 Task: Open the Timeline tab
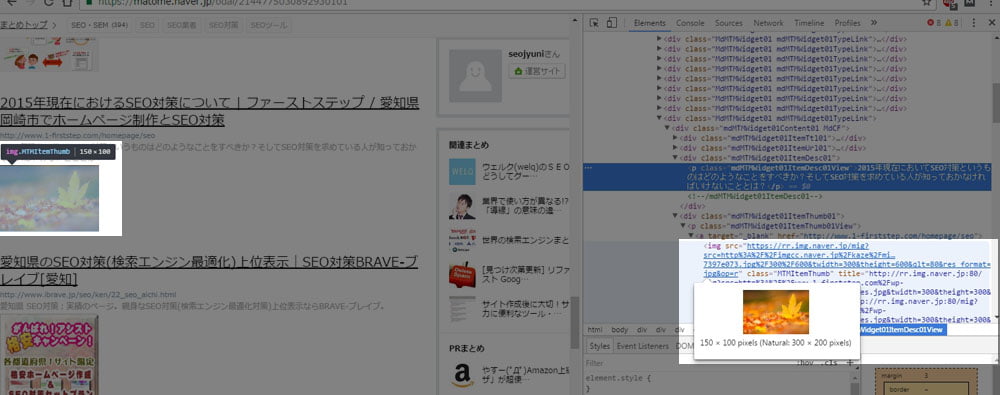(x=809, y=23)
